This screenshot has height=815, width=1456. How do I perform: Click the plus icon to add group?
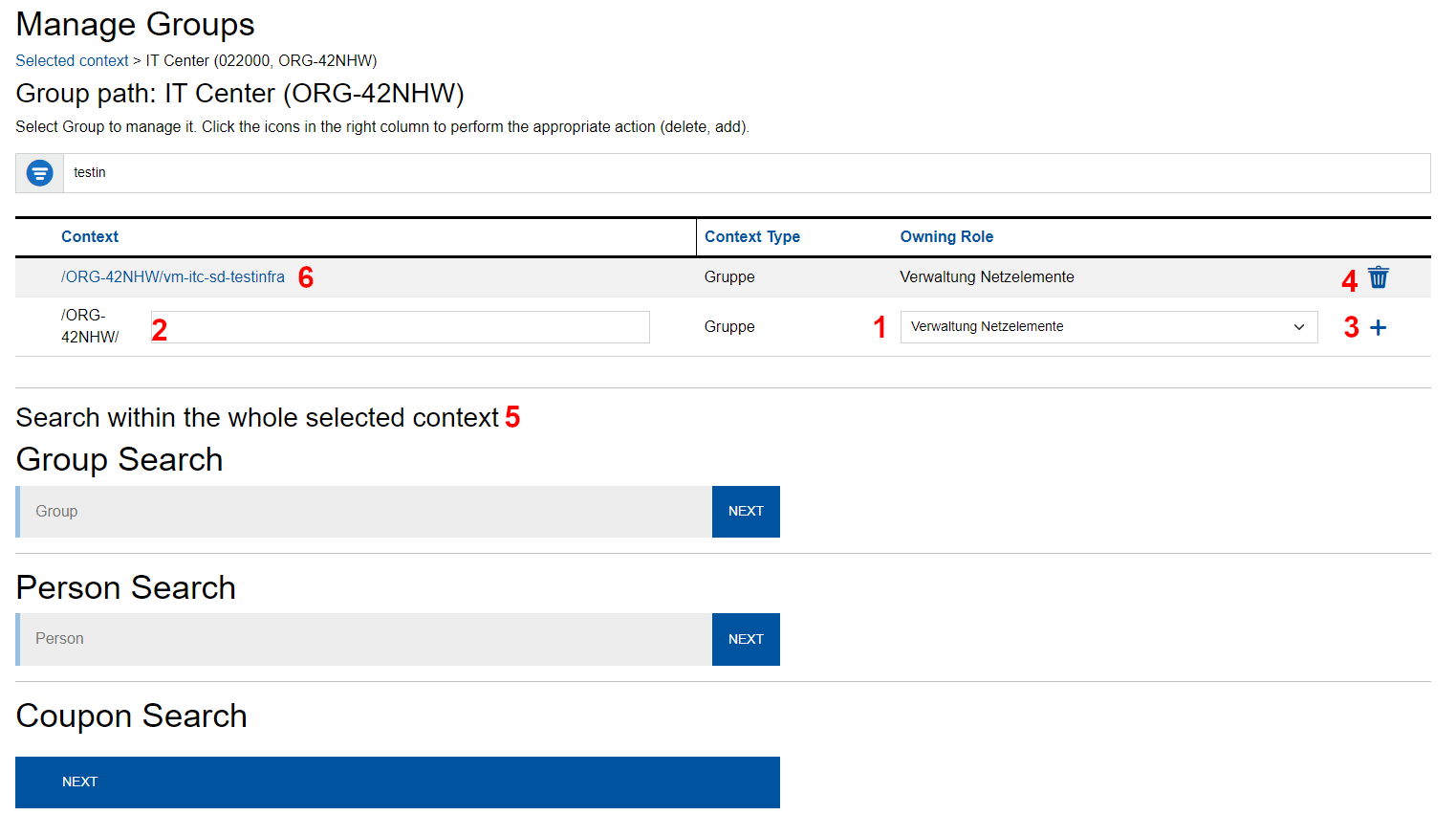pyautogui.click(x=1378, y=328)
